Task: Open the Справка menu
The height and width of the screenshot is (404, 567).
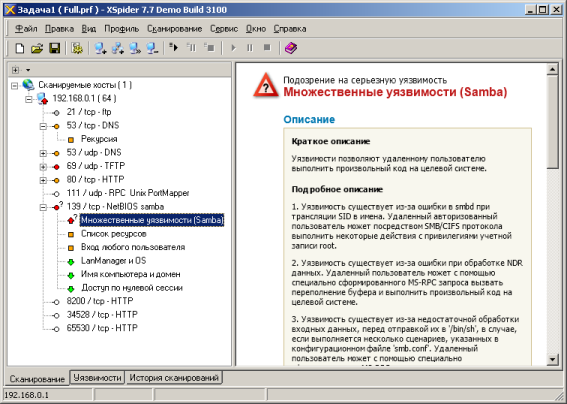Action: pos(290,29)
